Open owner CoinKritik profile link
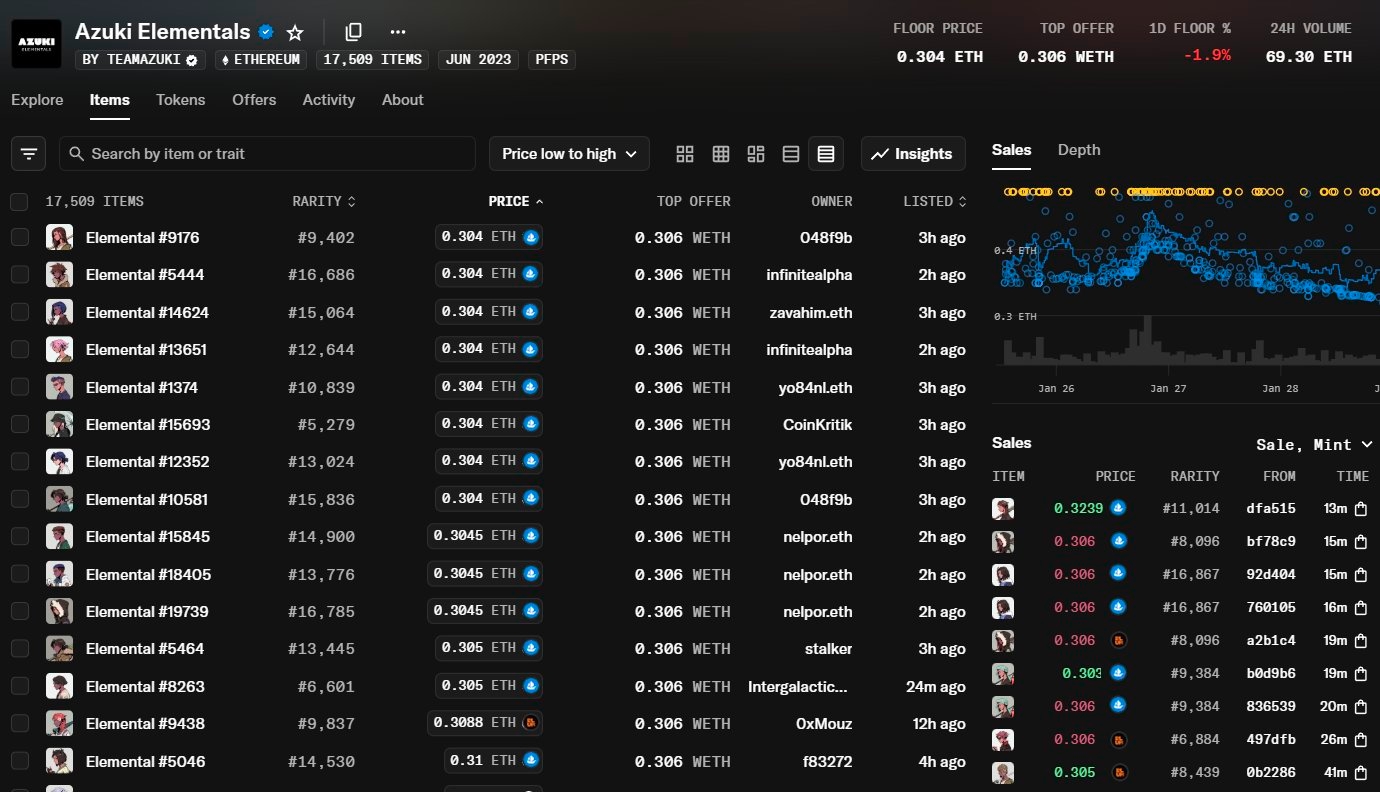Image resolution: width=1380 pixels, height=792 pixels. coord(818,425)
